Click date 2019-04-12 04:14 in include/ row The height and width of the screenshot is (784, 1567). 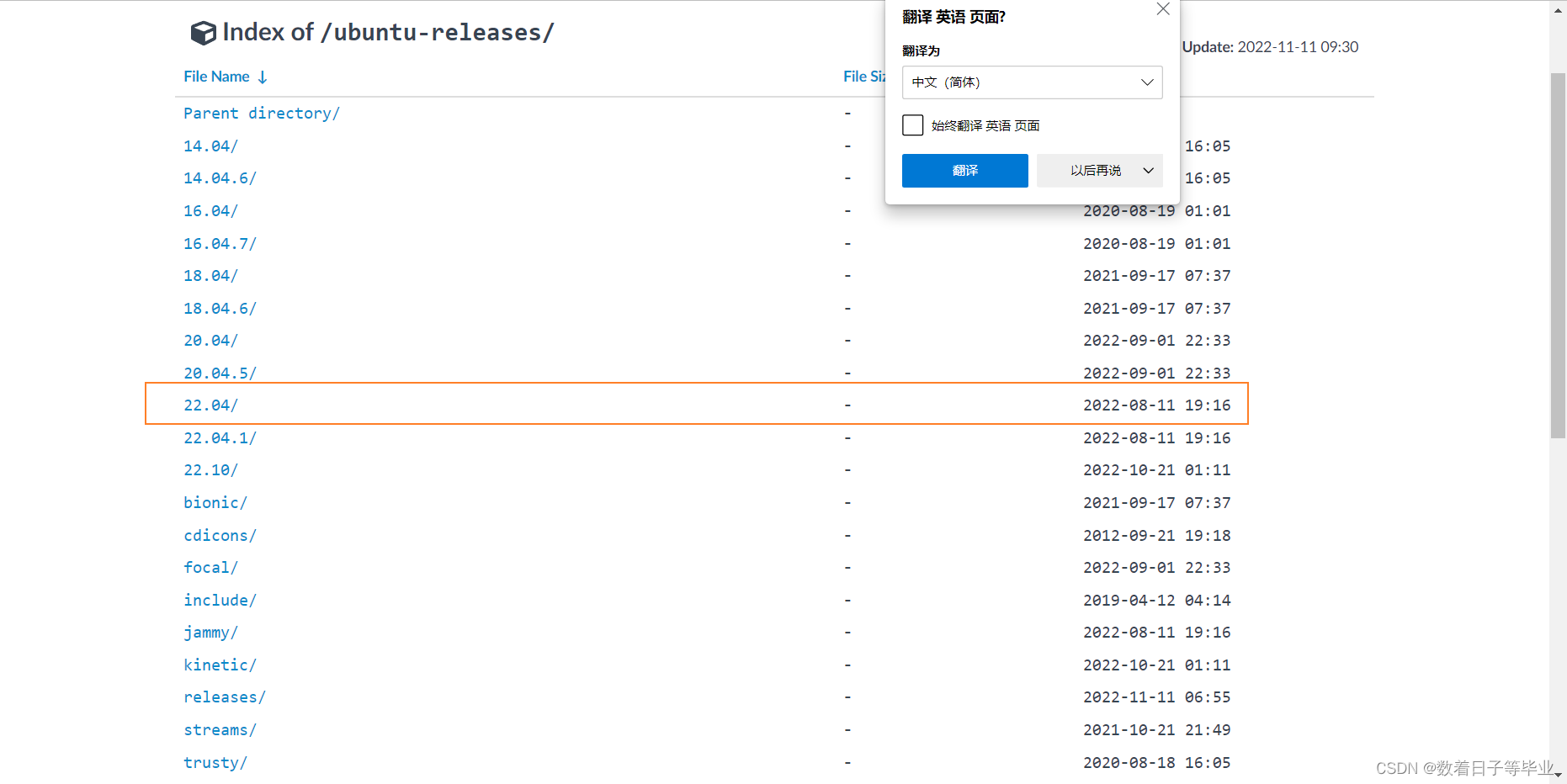tap(1156, 601)
